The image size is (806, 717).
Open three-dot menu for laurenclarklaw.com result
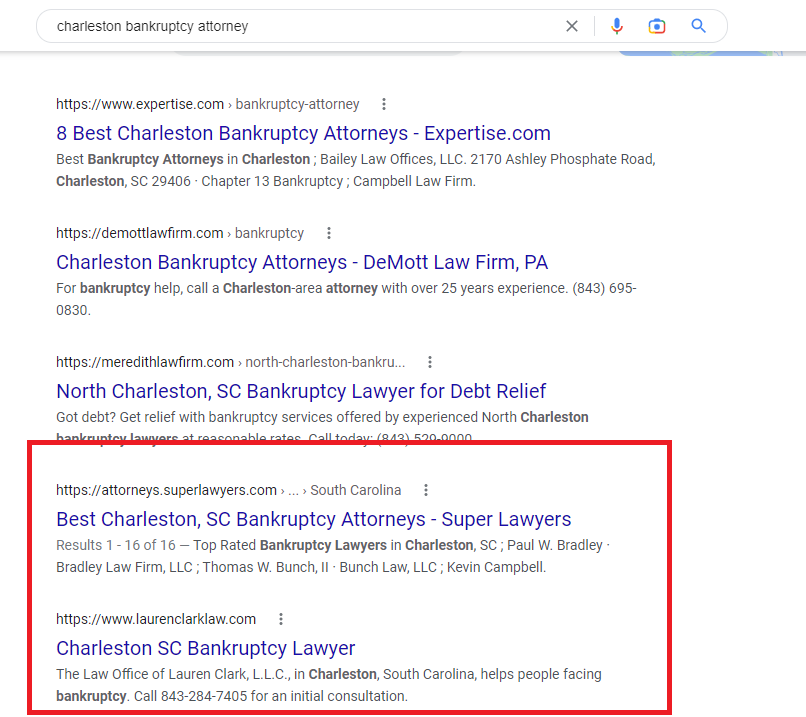coord(281,619)
